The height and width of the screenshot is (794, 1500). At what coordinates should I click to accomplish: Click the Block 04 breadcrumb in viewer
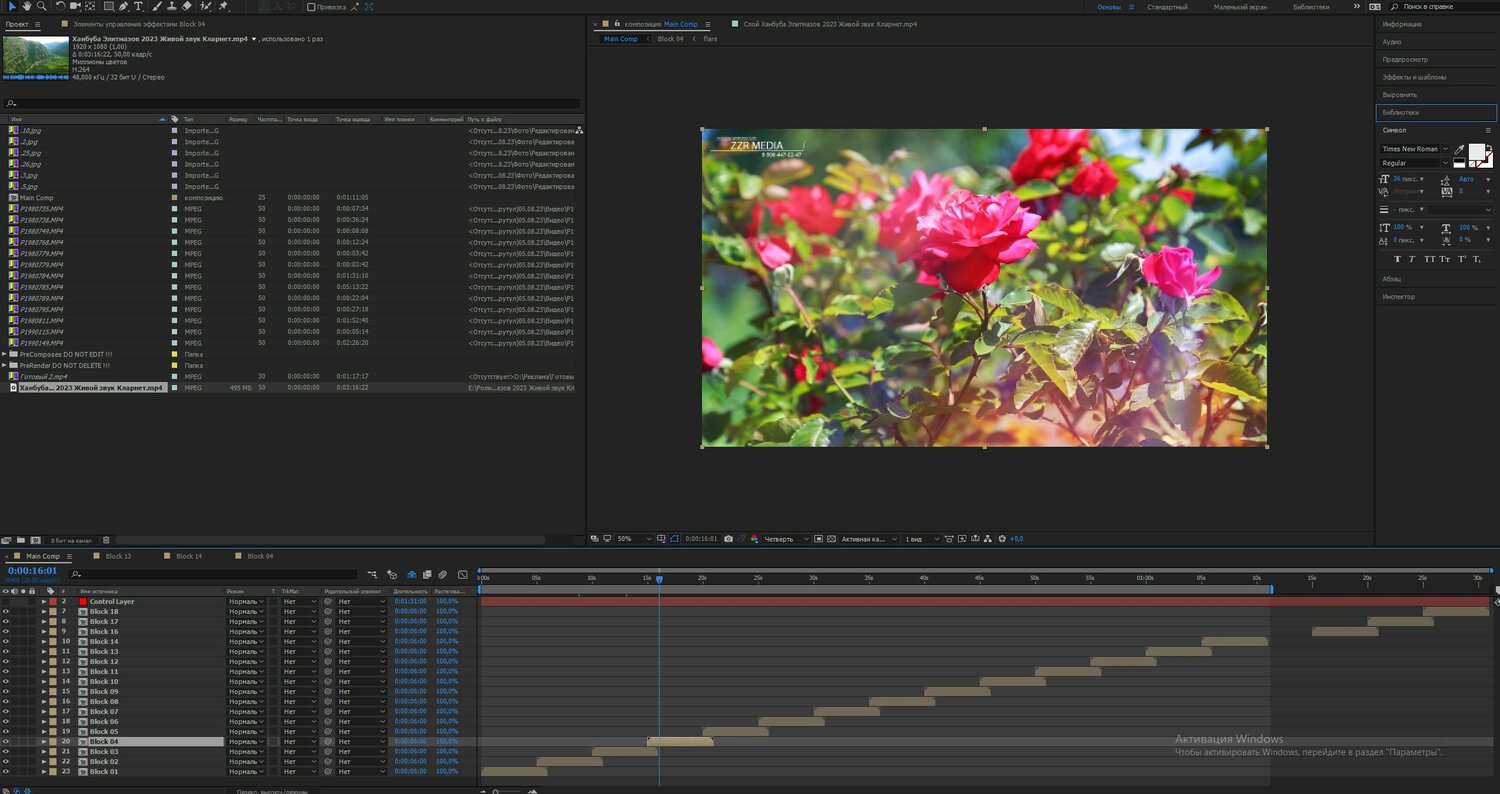670,39
